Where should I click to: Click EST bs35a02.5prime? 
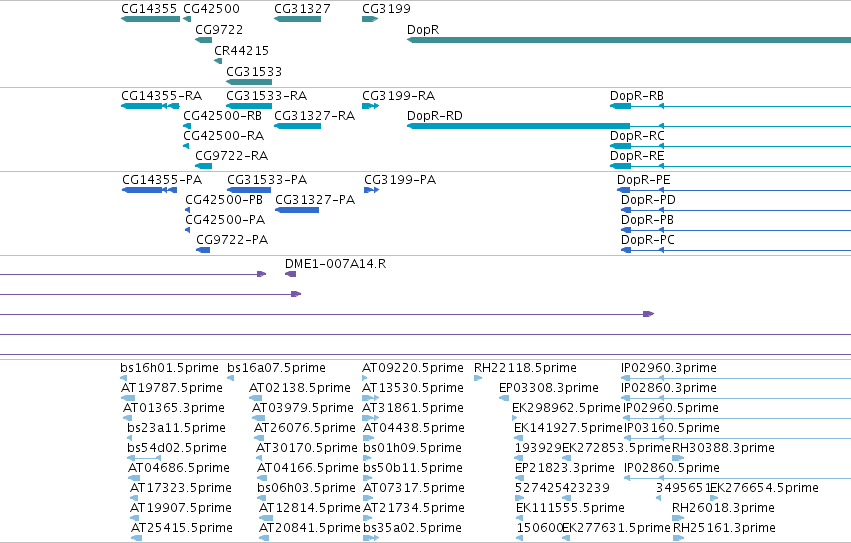pyautogui.click(x=371, y=538)
